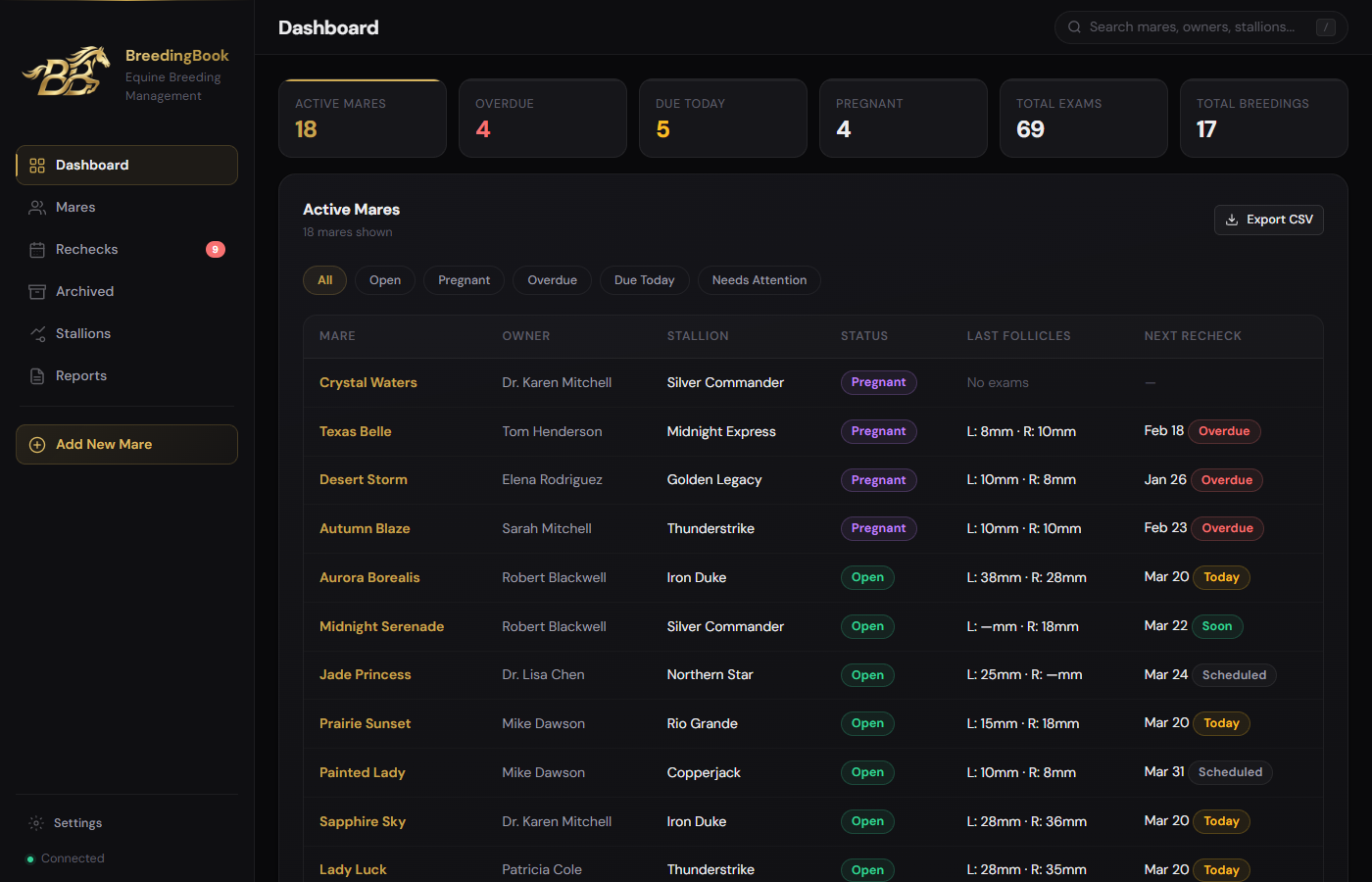Apply the Needs Attention filter

click(x=759, y=280)
